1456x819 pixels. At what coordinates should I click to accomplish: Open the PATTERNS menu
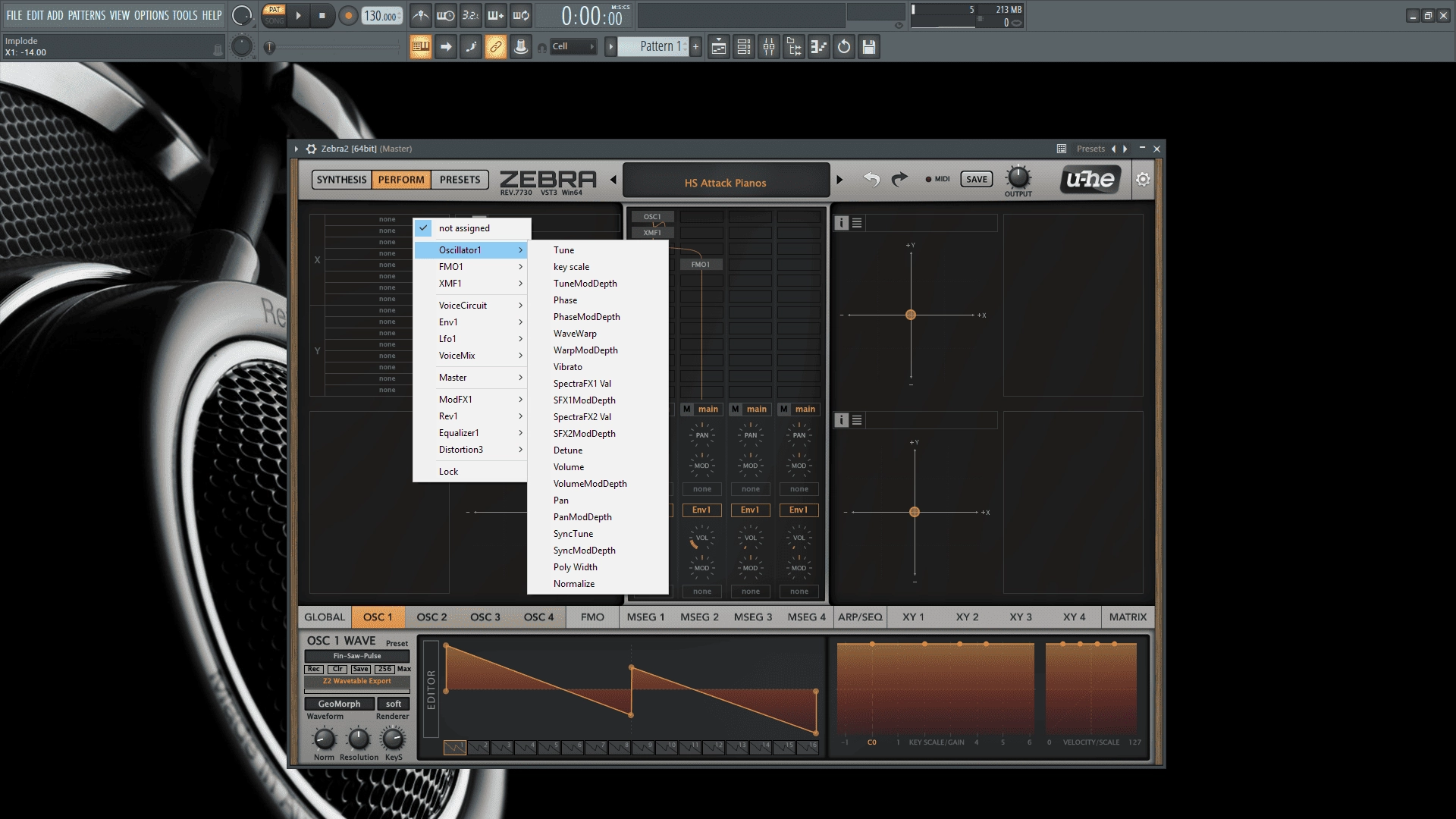pyautogui.click(x=87, y=15)
